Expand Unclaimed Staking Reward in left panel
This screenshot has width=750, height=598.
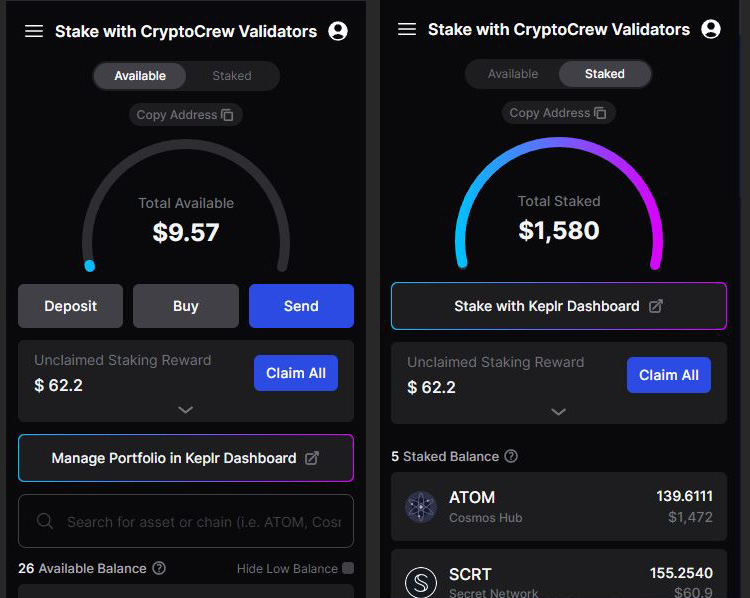(x=186, y=410)
